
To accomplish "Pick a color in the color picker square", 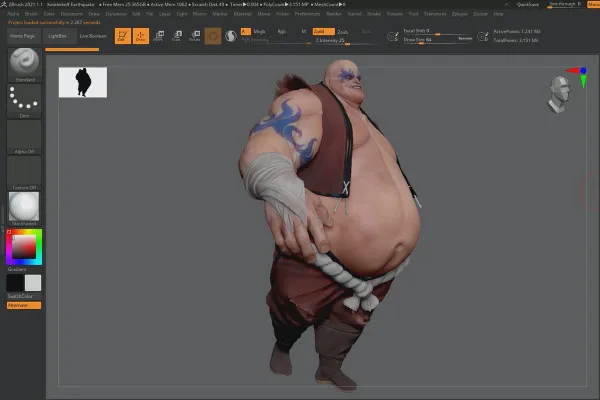I will click(24, 247).
